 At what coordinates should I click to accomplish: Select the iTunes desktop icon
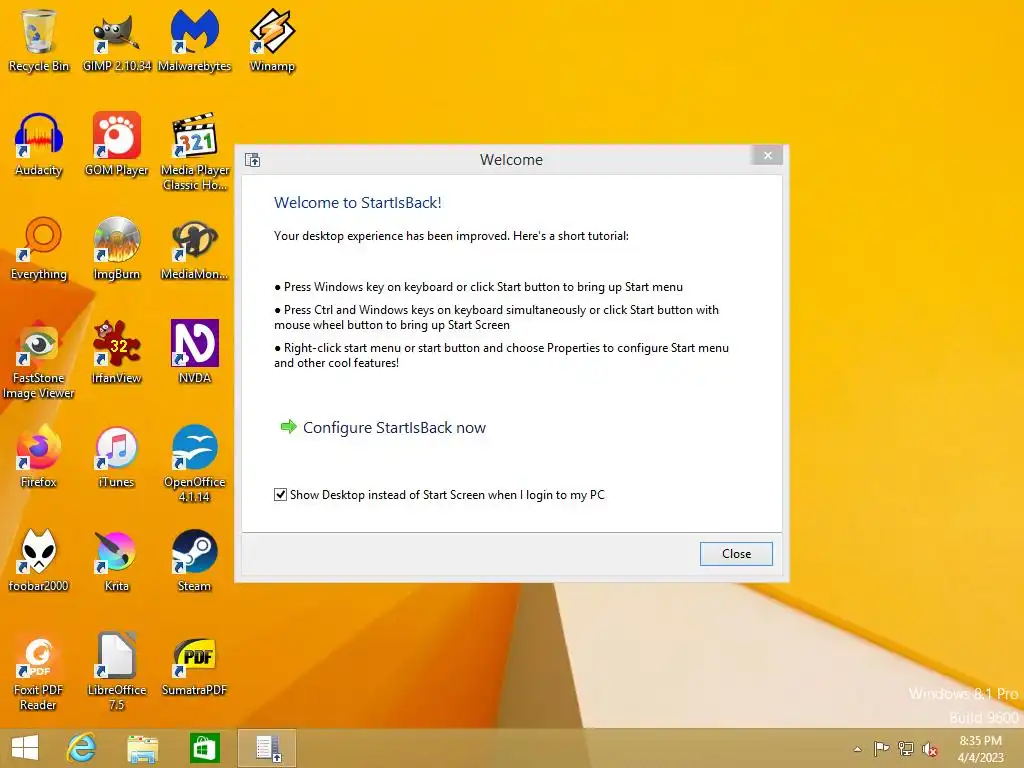click(x=116, y=456)
